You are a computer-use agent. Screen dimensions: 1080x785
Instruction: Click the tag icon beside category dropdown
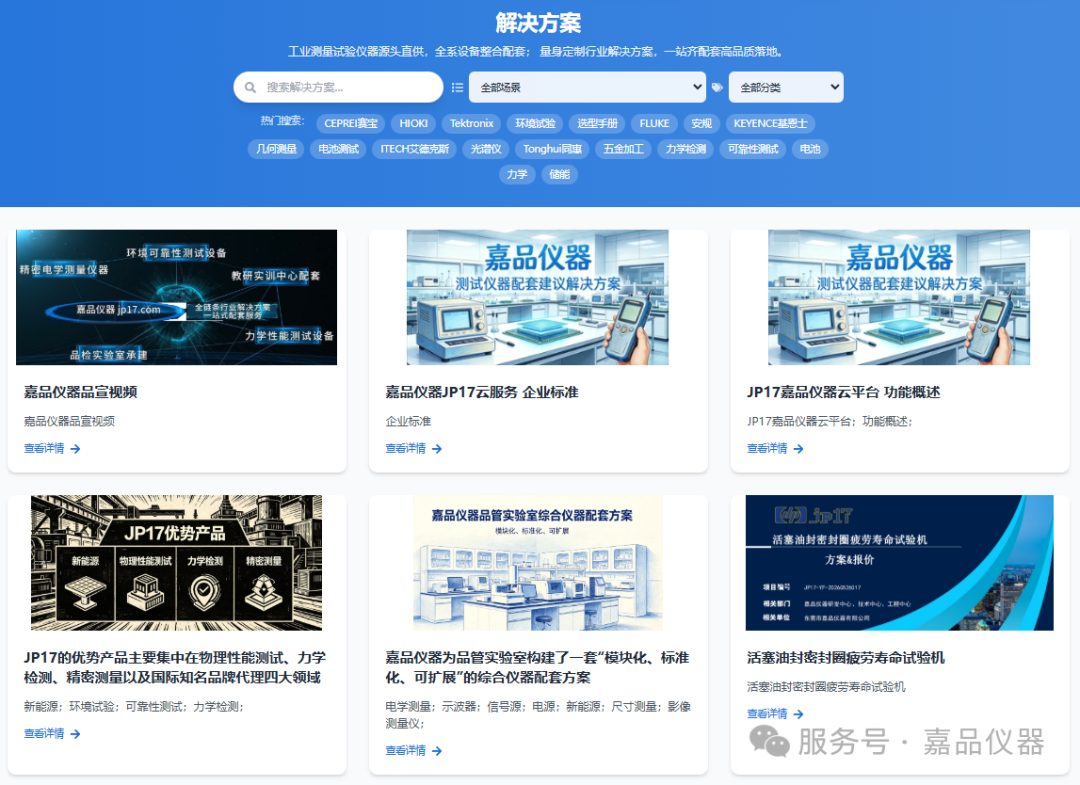coord(717,87)
